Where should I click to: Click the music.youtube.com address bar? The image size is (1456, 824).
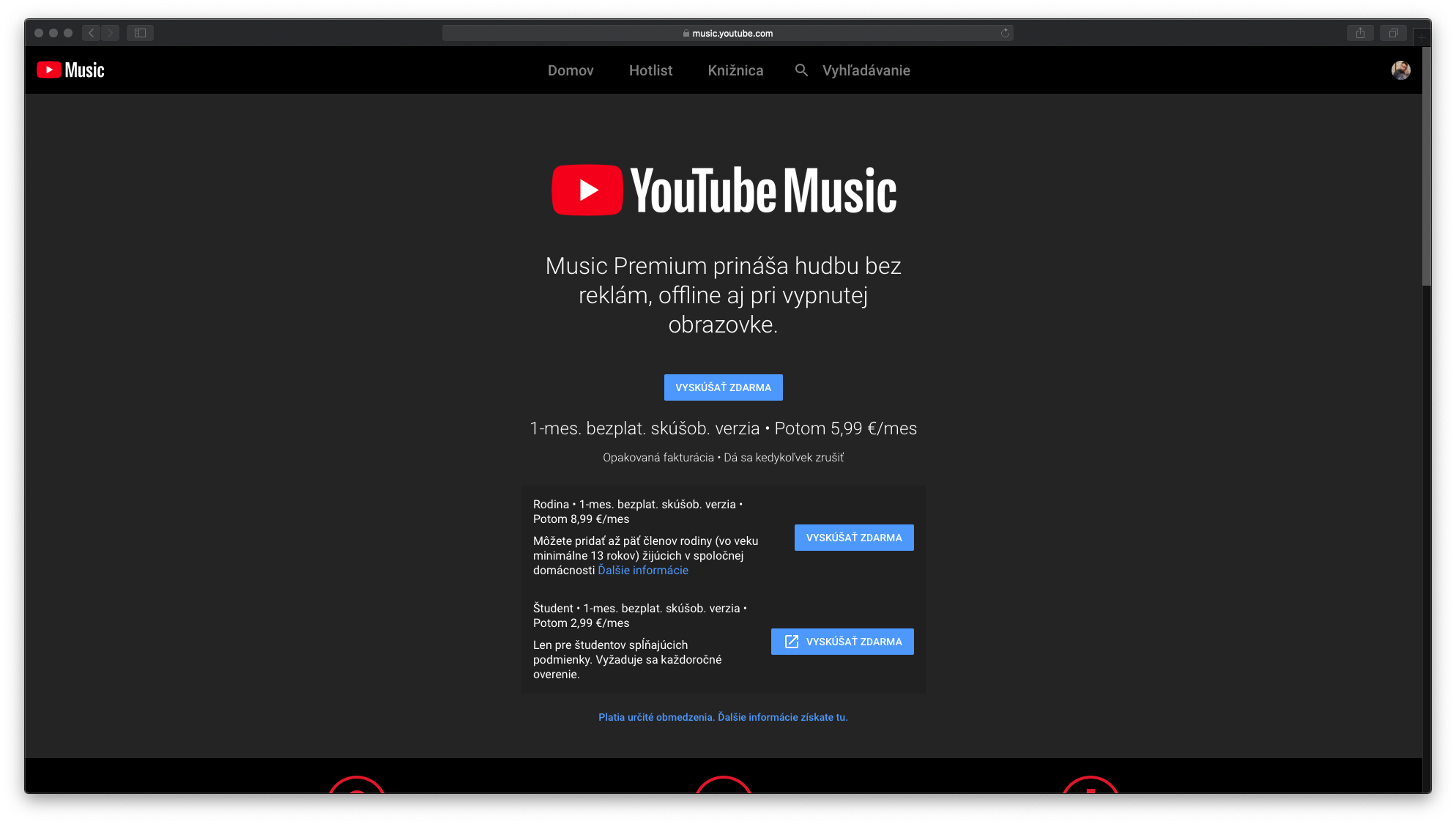click(727, 33)
